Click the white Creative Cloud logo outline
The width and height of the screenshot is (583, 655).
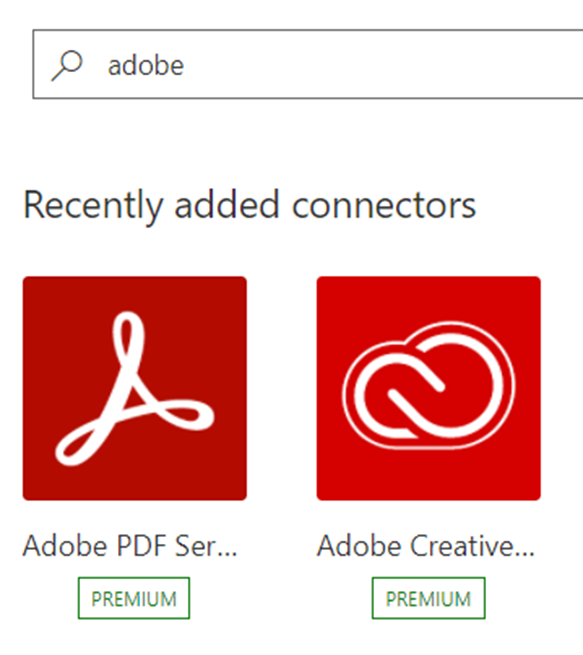(428, 385)
